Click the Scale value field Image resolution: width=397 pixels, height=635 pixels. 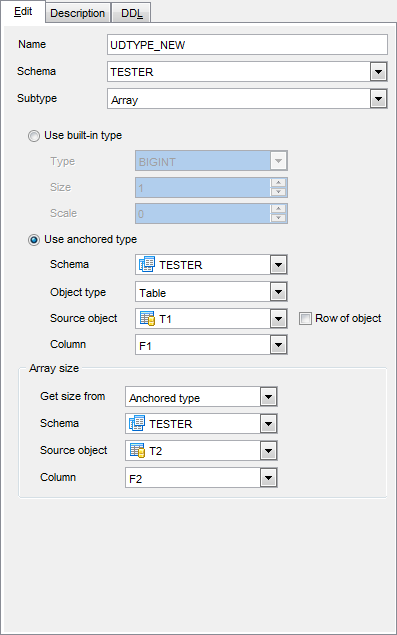pos(203,213)
